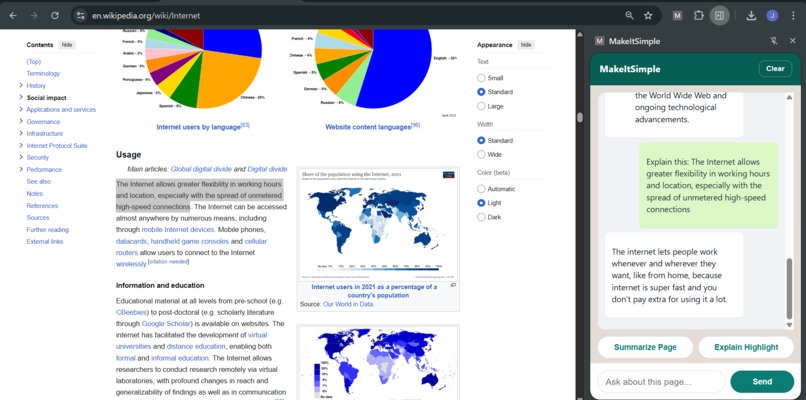806x400 pixels.
Task: Click the browser forward arrow
Action: point(34,15)
